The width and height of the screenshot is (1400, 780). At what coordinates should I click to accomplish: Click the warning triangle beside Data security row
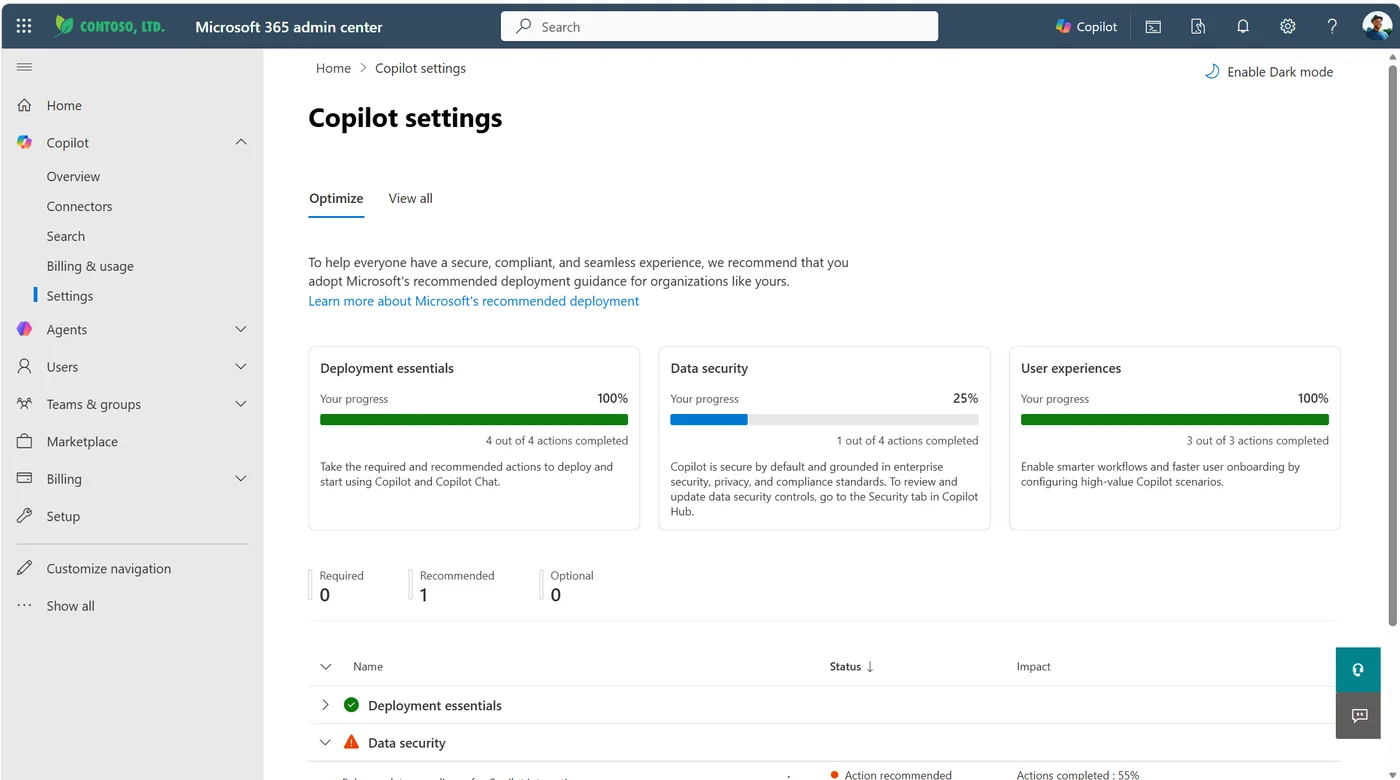[351, 743]
